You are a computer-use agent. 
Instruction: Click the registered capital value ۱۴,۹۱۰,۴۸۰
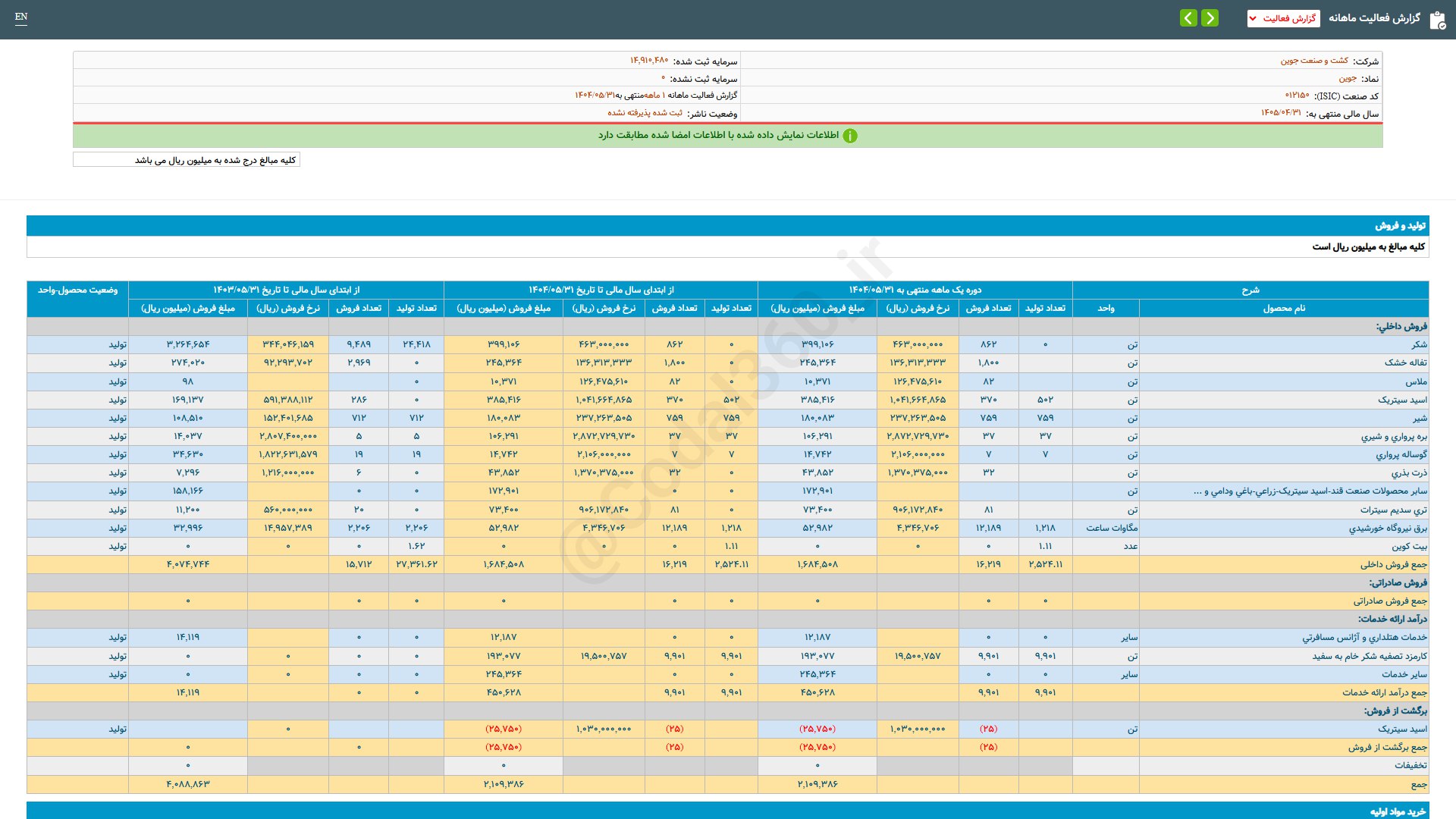click(649, 61)
